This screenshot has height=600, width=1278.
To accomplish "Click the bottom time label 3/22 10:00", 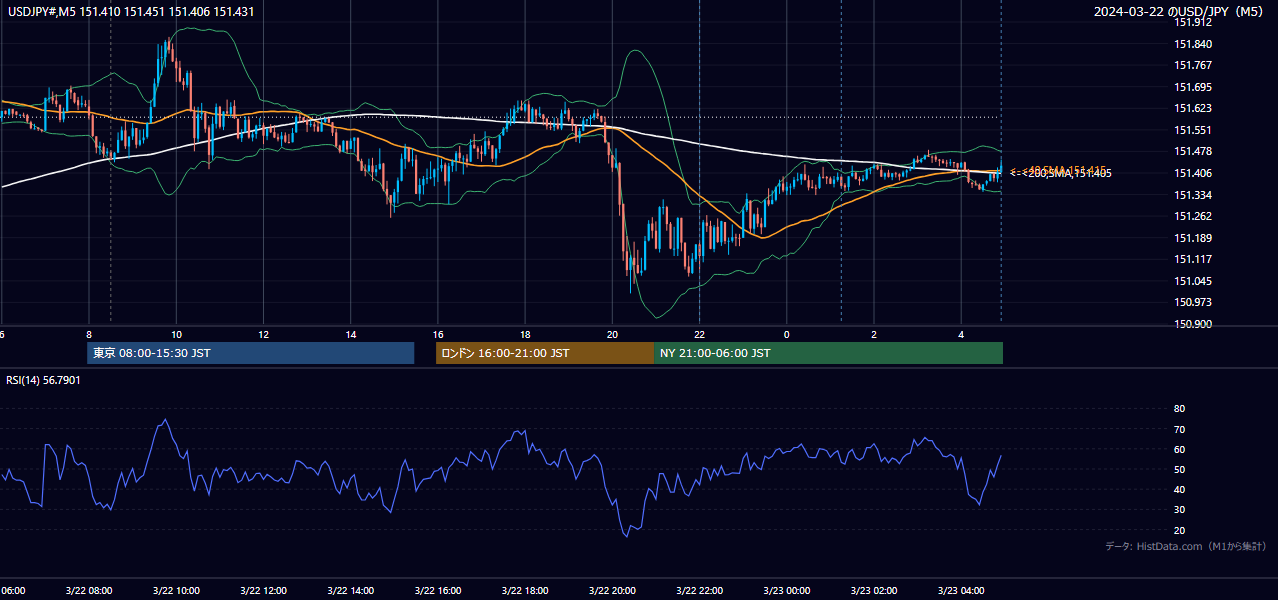I will click(x=176, y=590).
